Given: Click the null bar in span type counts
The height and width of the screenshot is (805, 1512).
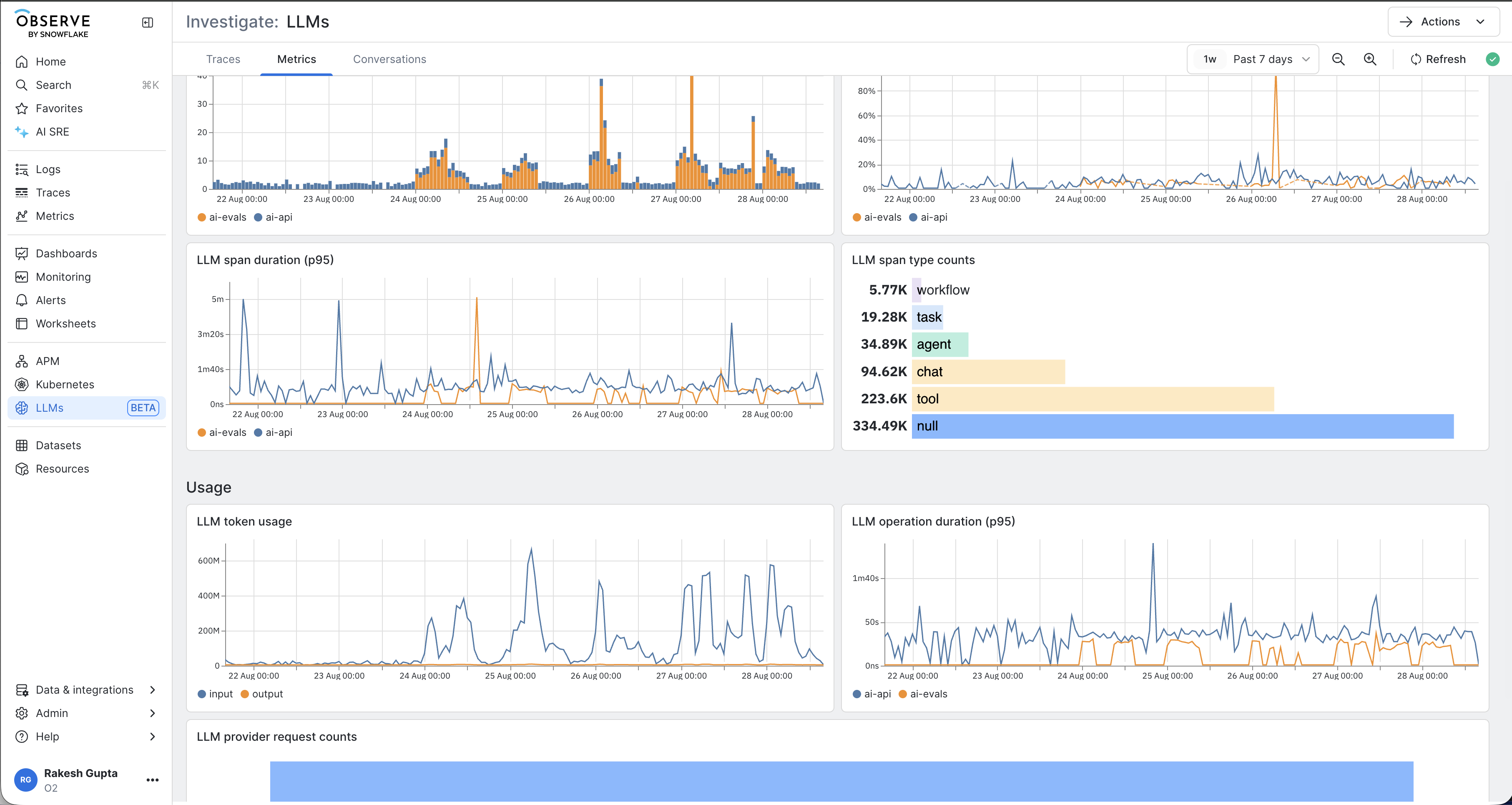Looking at the screenshot, I should (1183, 426).
